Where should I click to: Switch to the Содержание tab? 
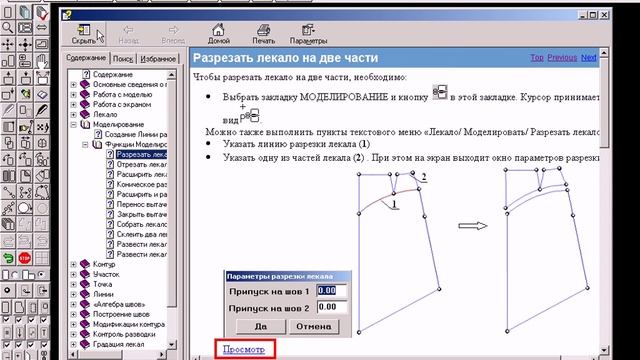(x=86, y=58)
